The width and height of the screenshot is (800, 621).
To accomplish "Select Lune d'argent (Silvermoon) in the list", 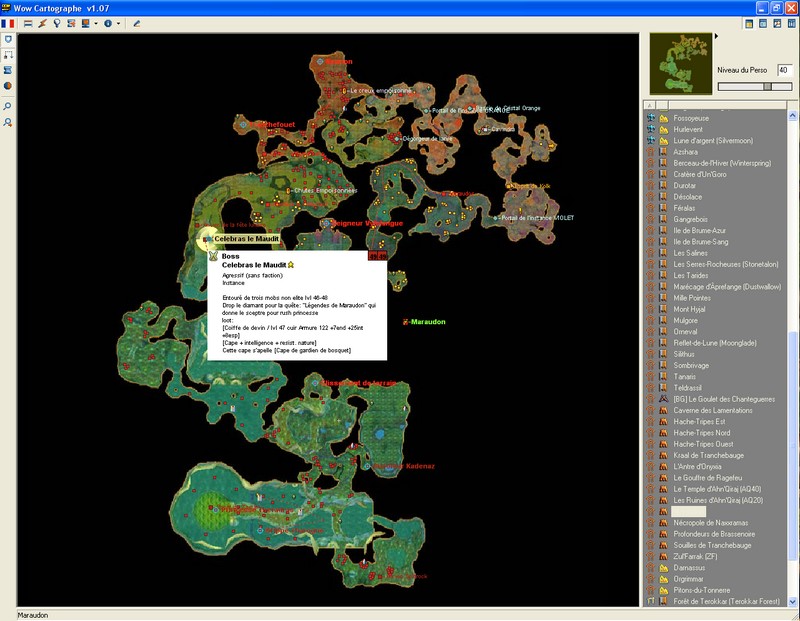I will (x=713, y=140).
